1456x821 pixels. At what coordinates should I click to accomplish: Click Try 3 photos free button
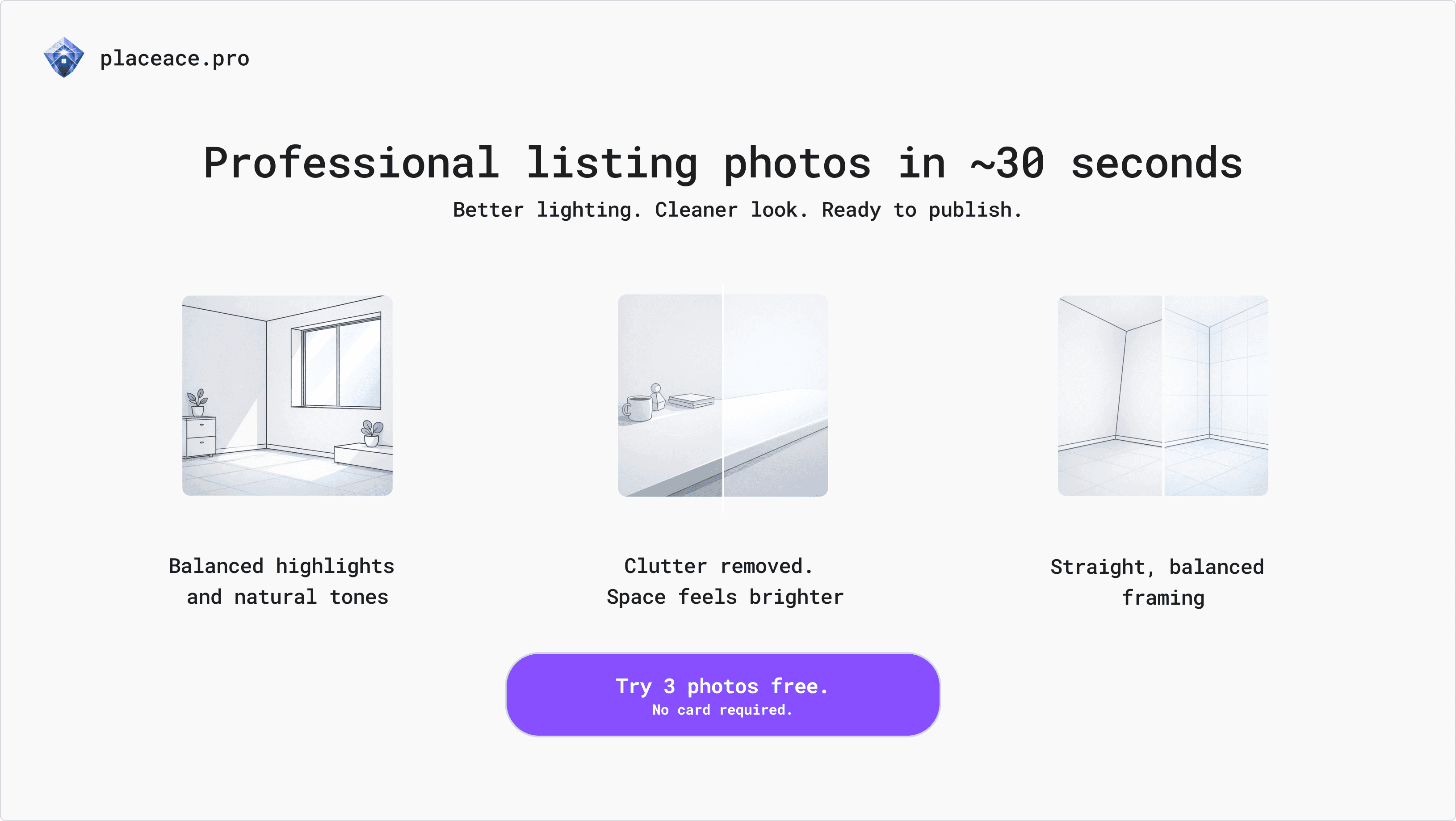click(722, 686)
